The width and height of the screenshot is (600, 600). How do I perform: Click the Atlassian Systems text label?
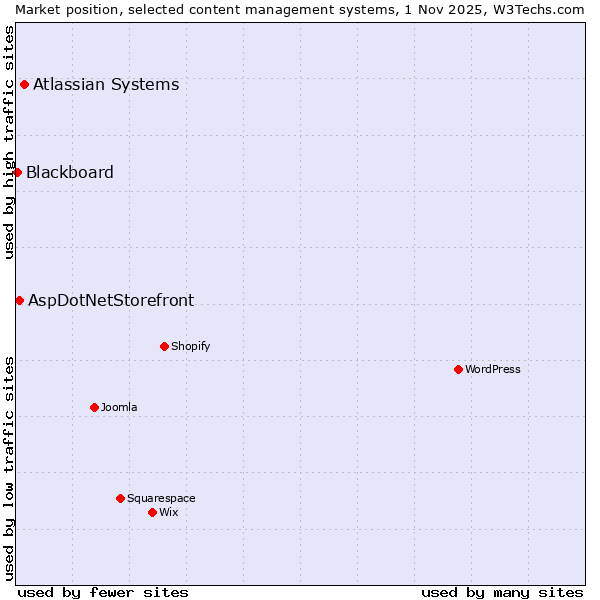click(106, 84)
